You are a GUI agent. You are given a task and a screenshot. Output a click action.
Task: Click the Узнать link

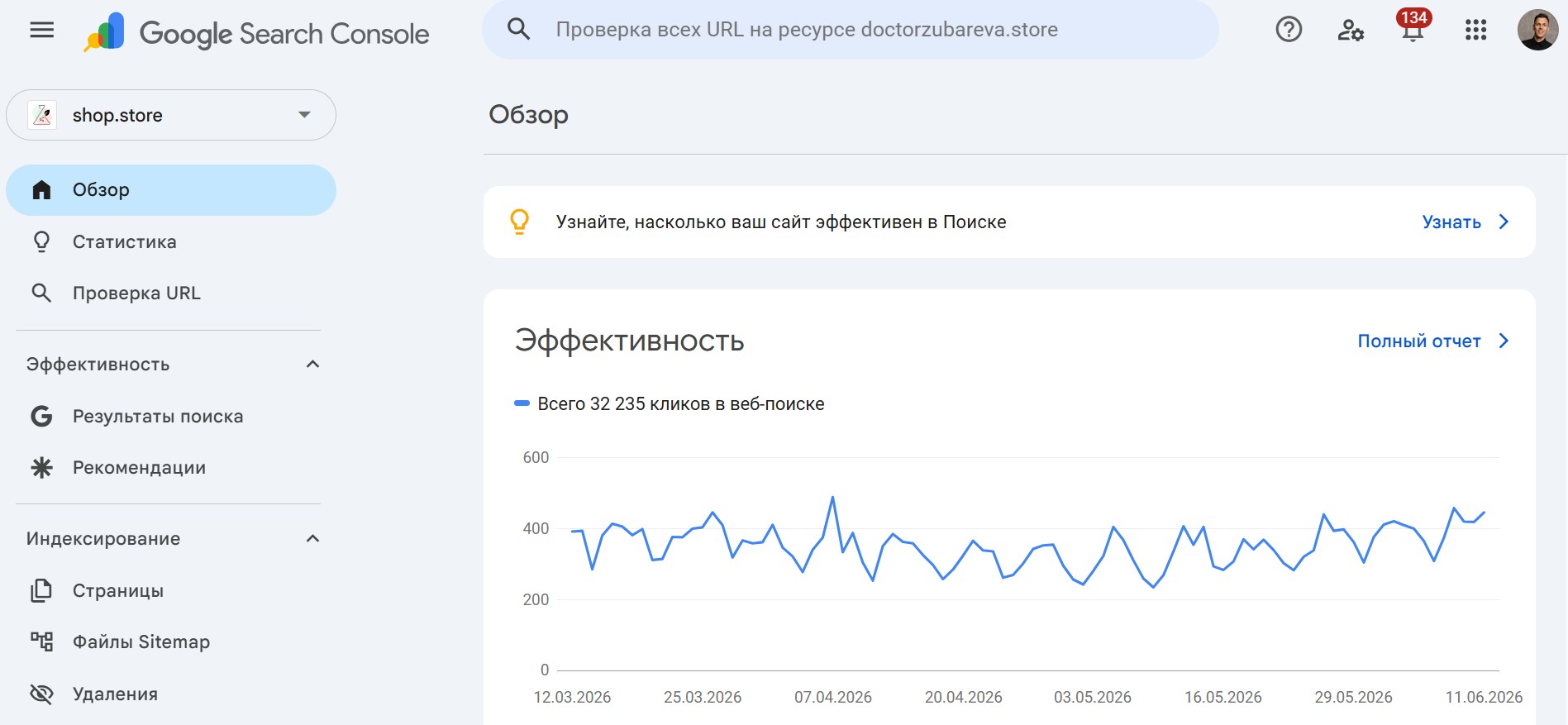coord(1451,222)
